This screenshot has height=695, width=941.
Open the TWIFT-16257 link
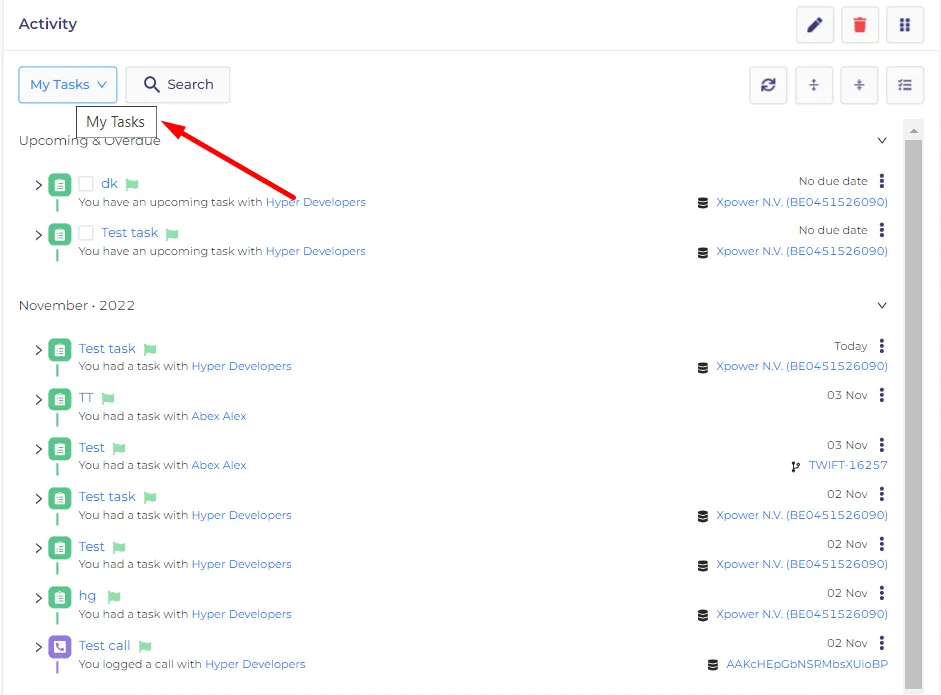click(848, 465)
